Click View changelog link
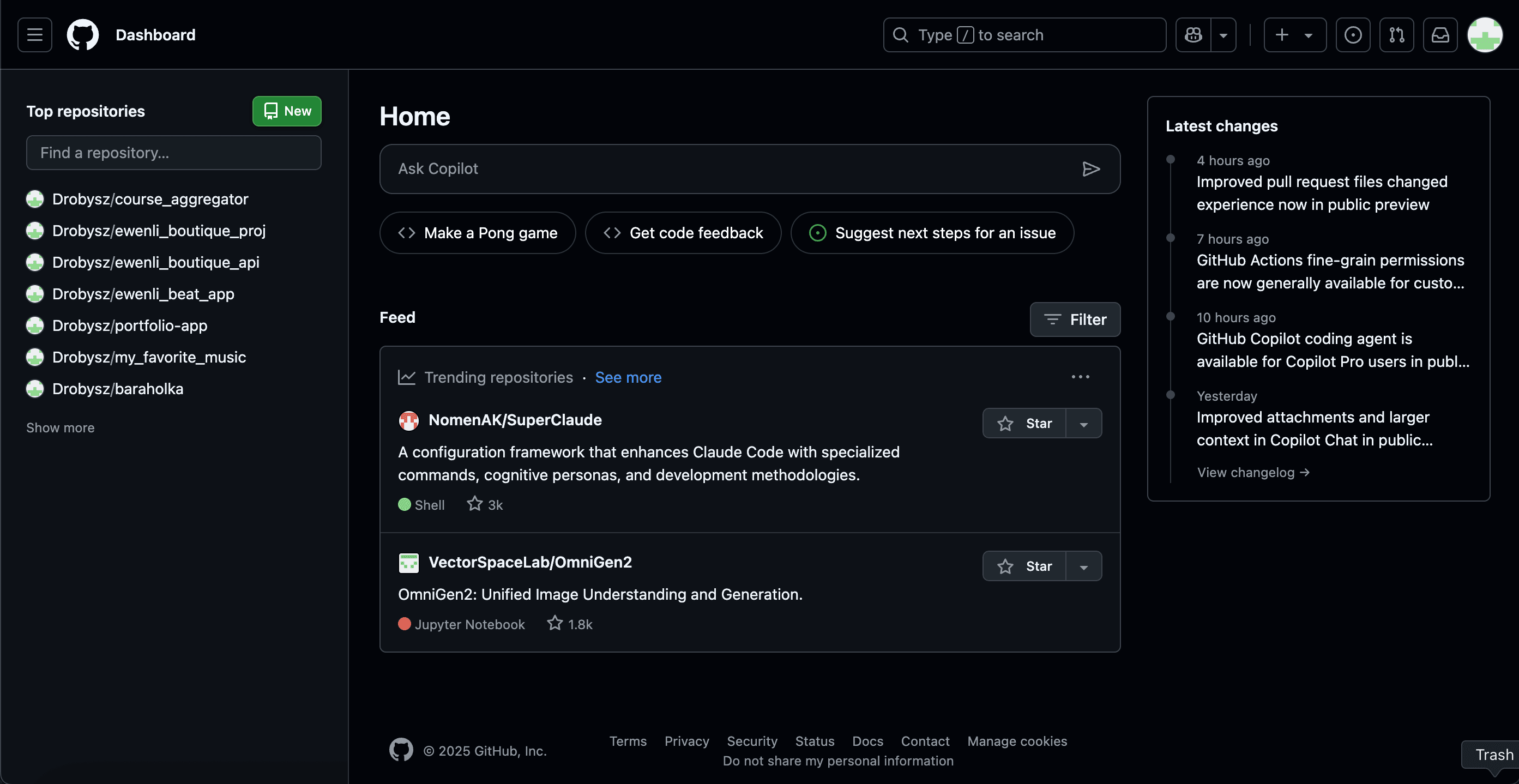The height and width of the screenshot is (784, 1519). pyautogui.click(x=1253, y=473)
